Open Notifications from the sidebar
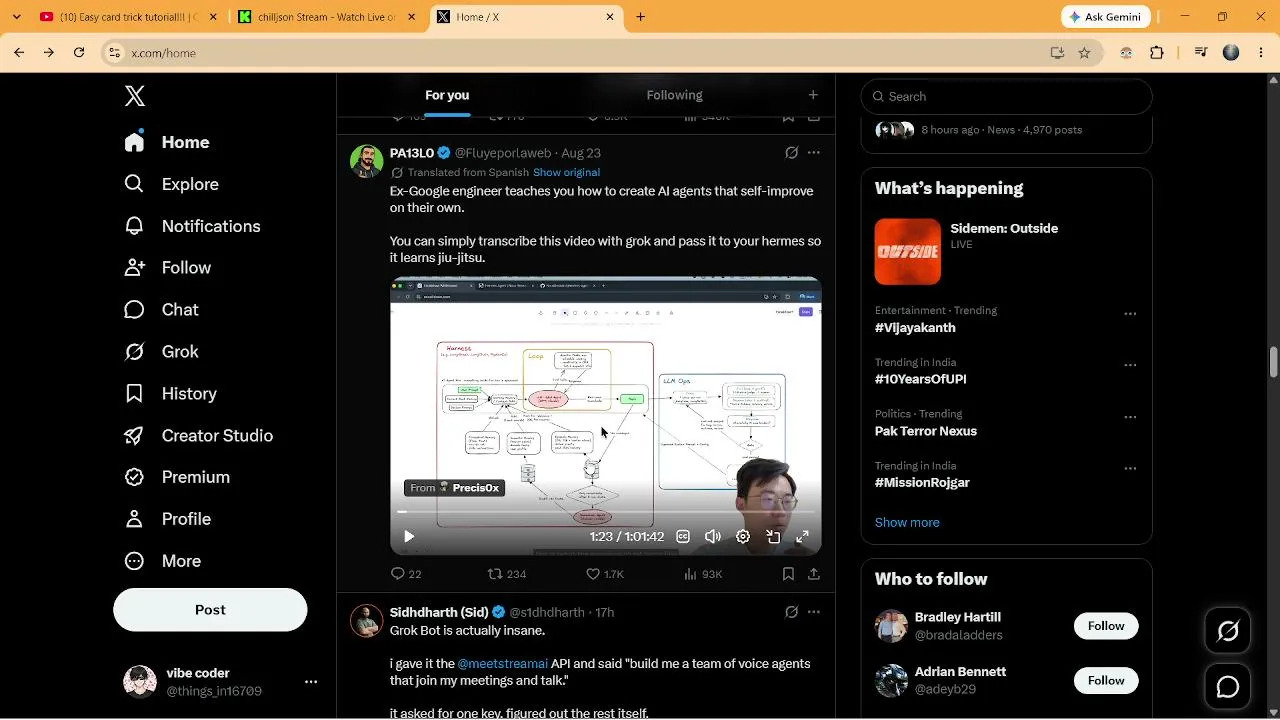Viewport: 1280px width, 720px height. pos(192,226)
